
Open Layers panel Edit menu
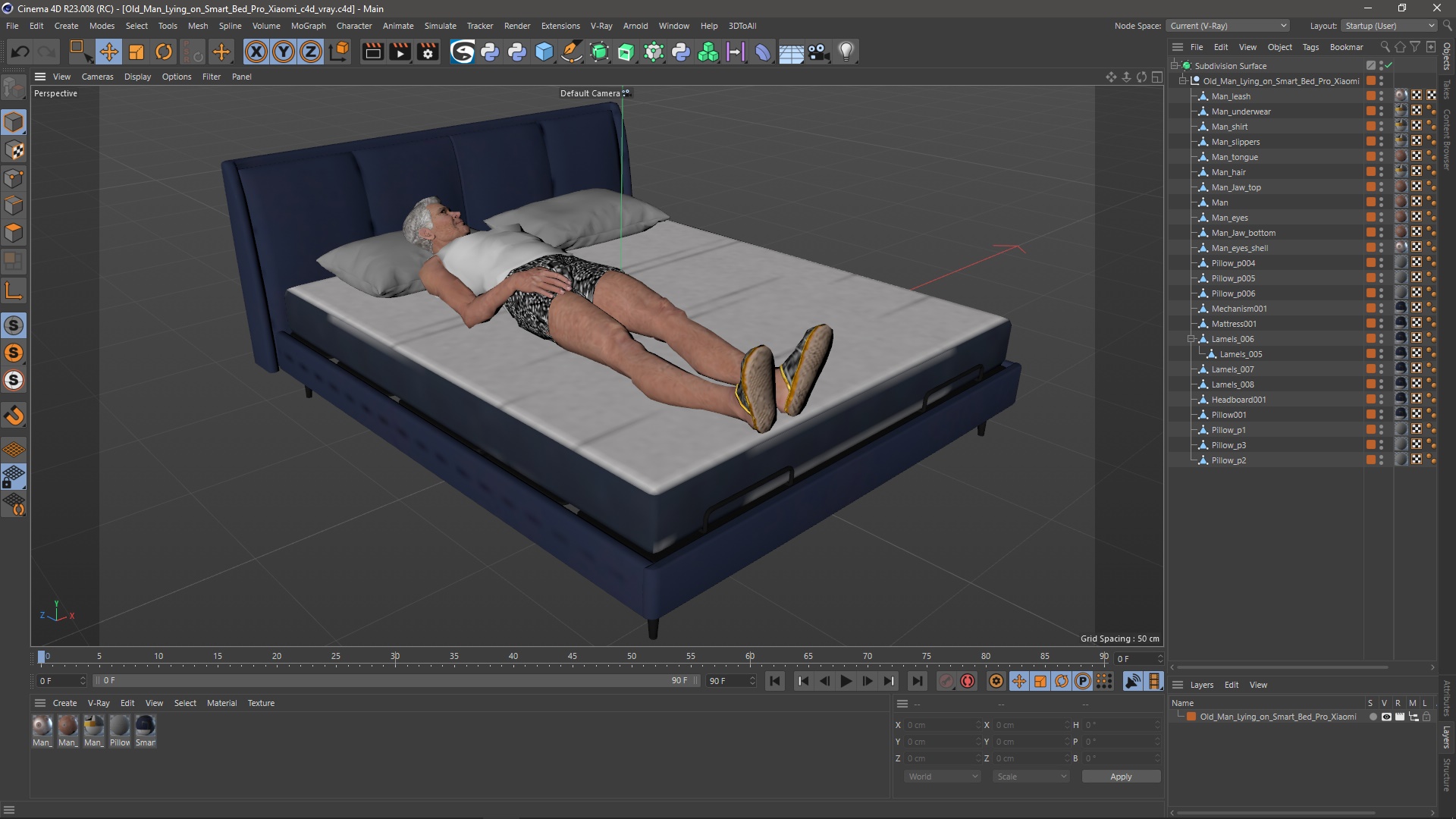click(1232, 685)
